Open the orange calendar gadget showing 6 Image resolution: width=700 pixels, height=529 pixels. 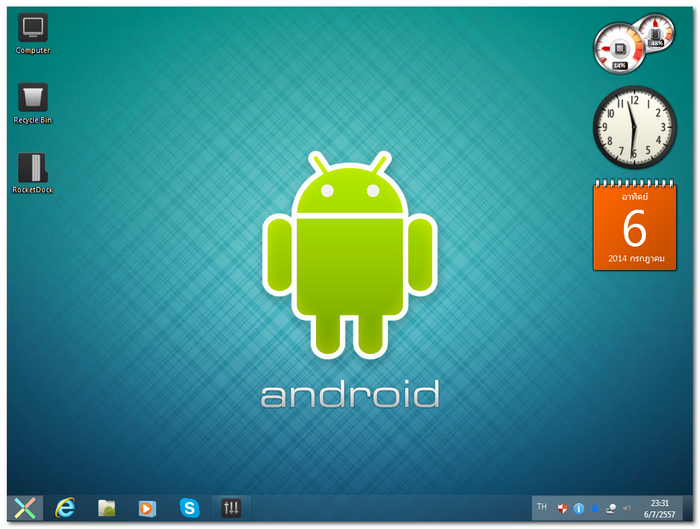coord(634,225)
